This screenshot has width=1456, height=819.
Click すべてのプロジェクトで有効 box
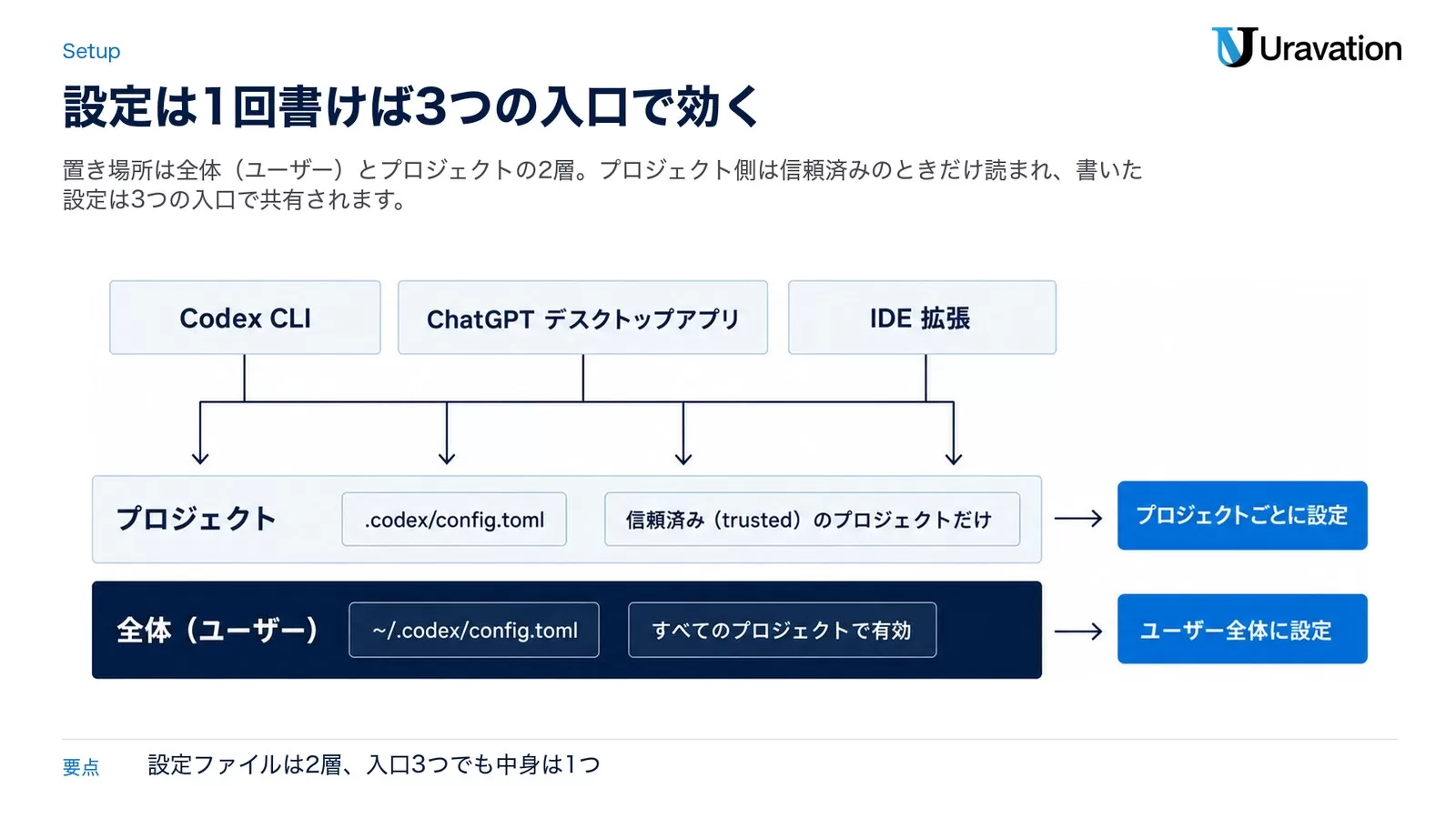pyautogui.click(x=782, y=630)
